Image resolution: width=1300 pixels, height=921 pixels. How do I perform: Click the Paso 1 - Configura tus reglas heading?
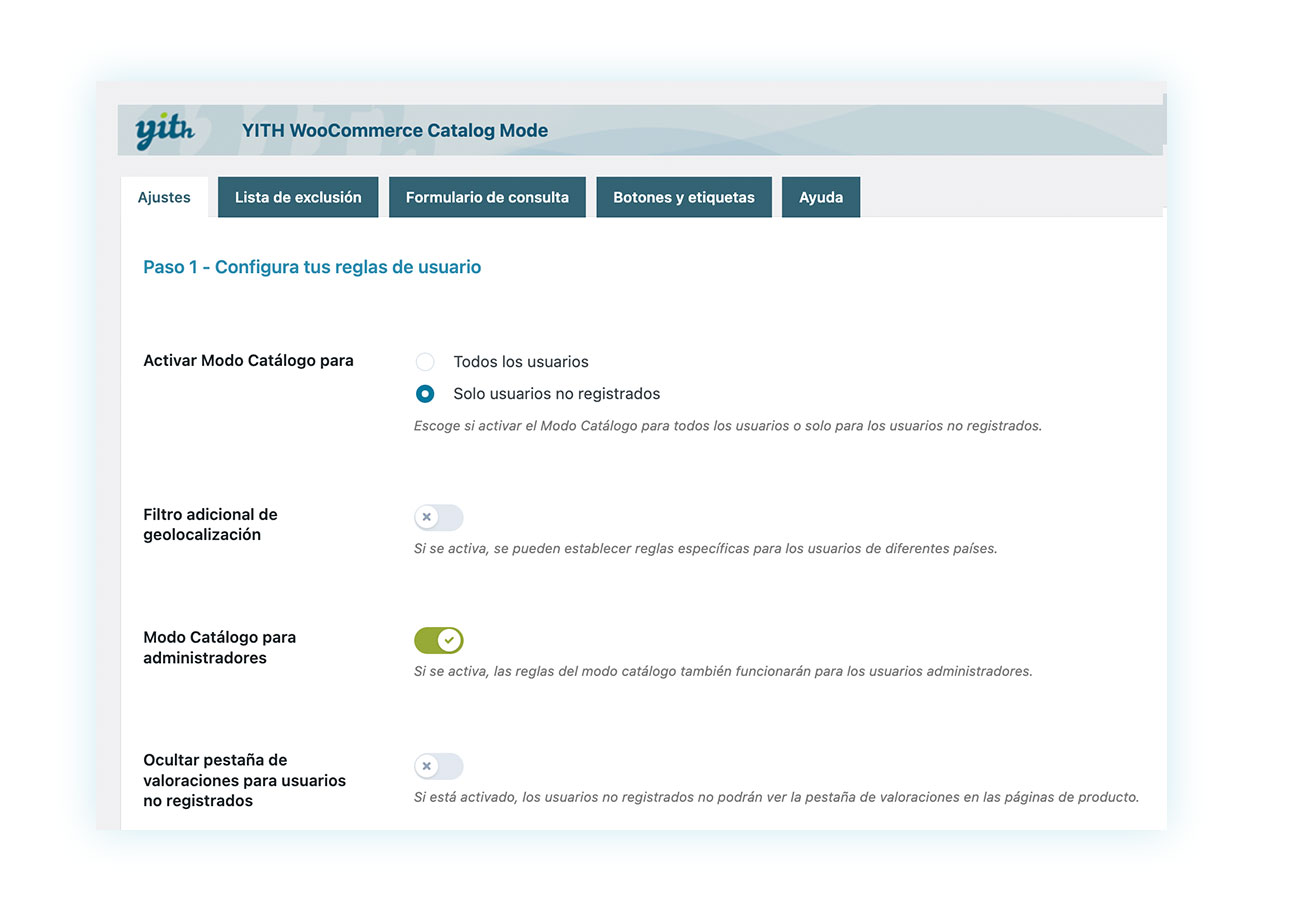click(312, 267)
